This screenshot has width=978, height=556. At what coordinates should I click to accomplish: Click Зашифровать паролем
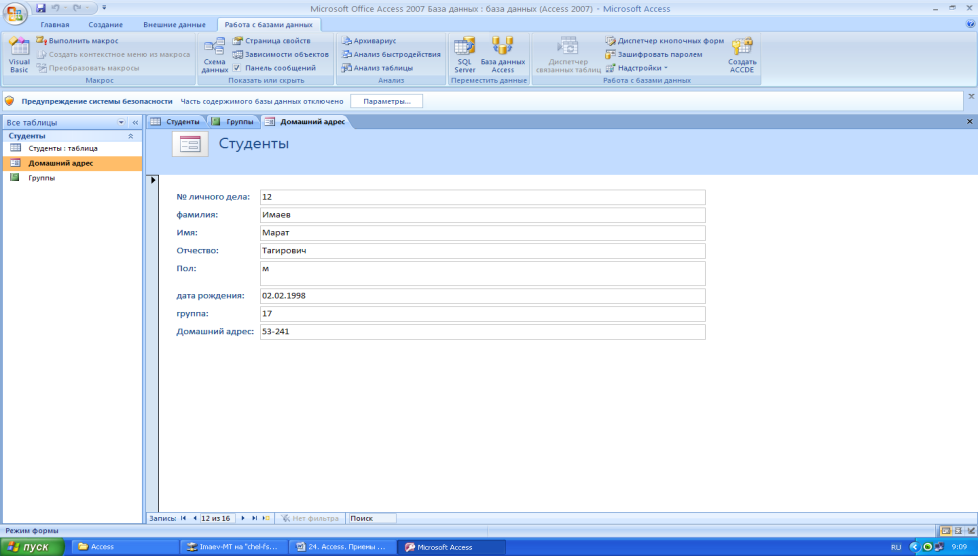click(x=654, y=54)
